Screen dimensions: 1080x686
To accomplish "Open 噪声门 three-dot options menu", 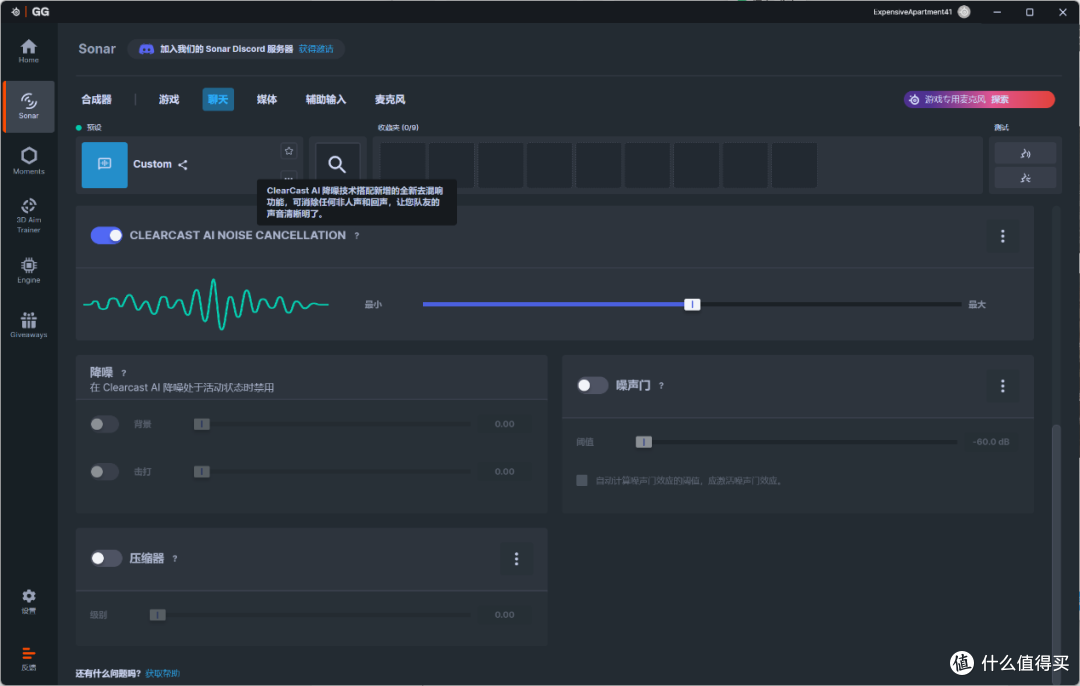I will coord(1002,386).
